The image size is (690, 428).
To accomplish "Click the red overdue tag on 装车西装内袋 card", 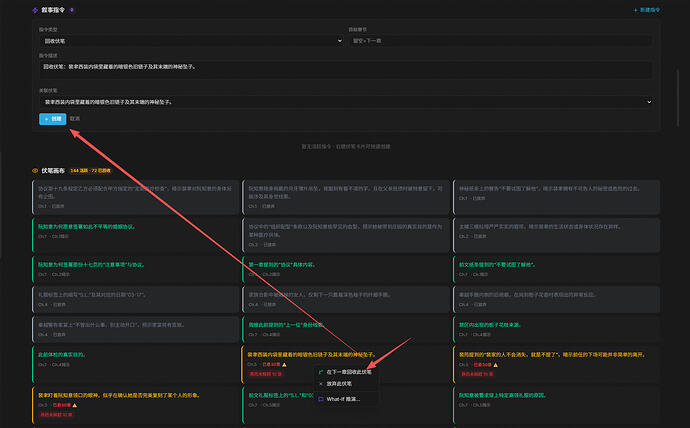I will point(260,373).
